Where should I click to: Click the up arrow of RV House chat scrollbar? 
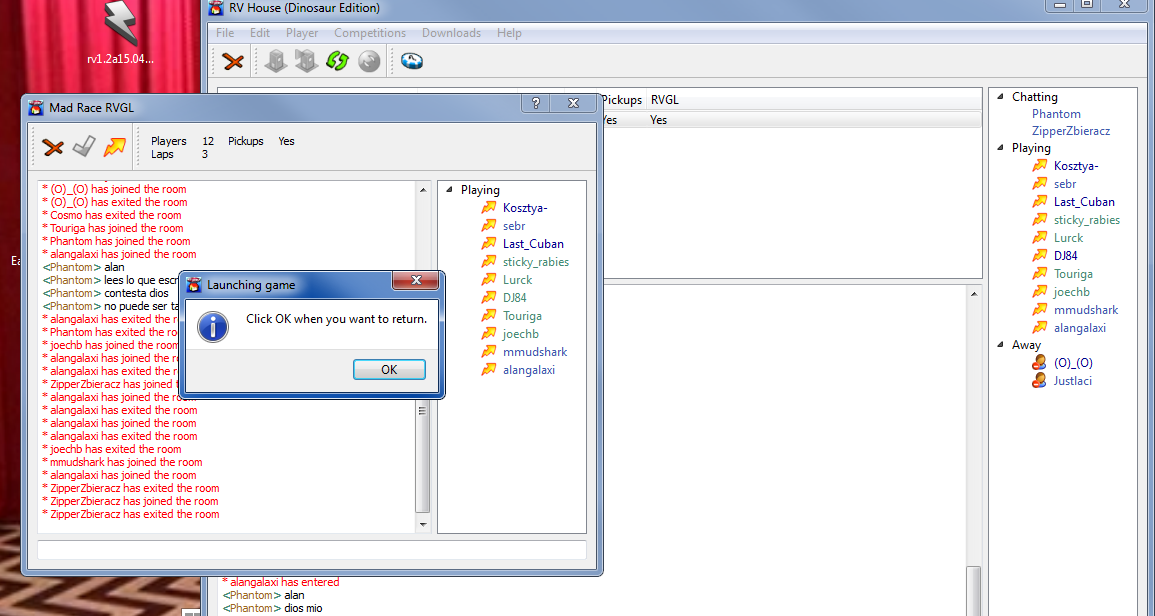pos(974,294)
